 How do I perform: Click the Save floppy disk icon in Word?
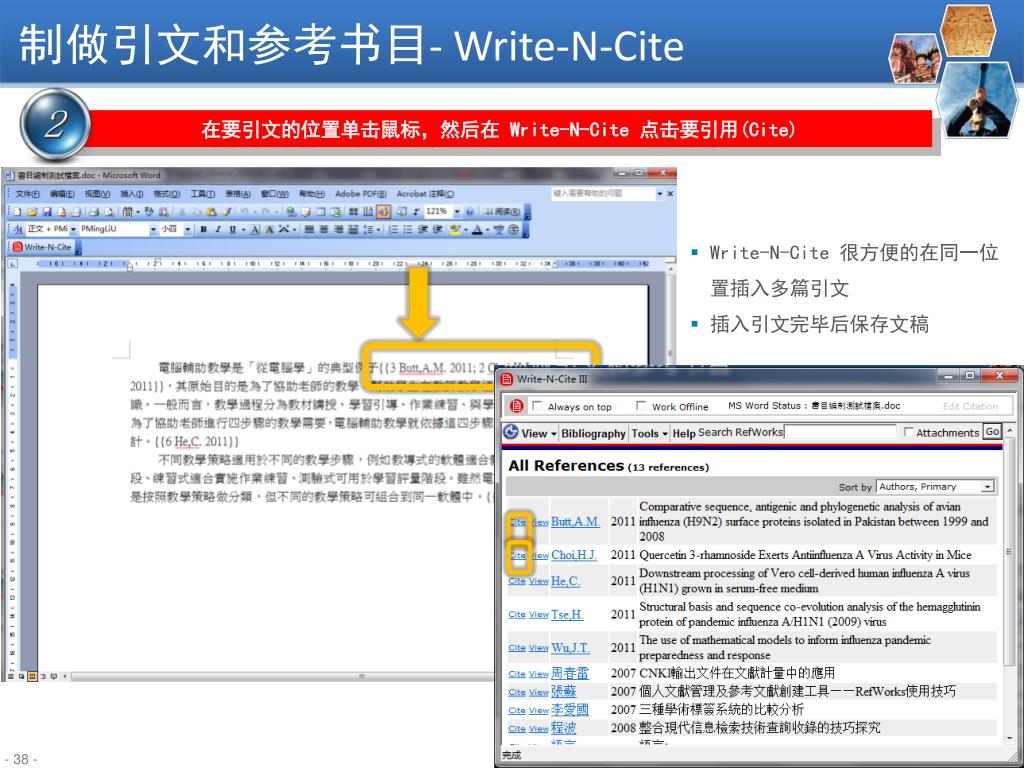tap(47, 212)
